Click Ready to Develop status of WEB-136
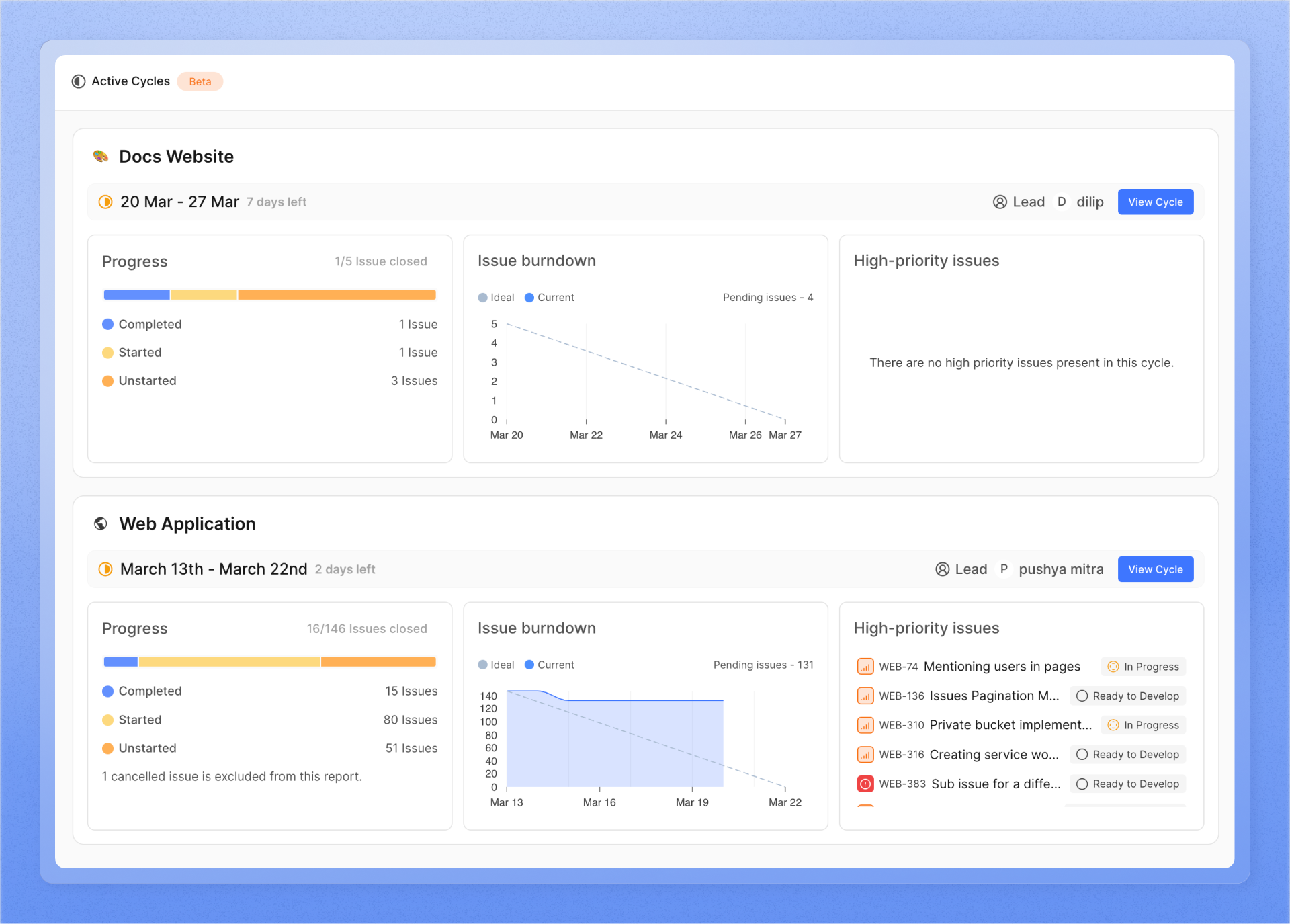 point(1128,696)
